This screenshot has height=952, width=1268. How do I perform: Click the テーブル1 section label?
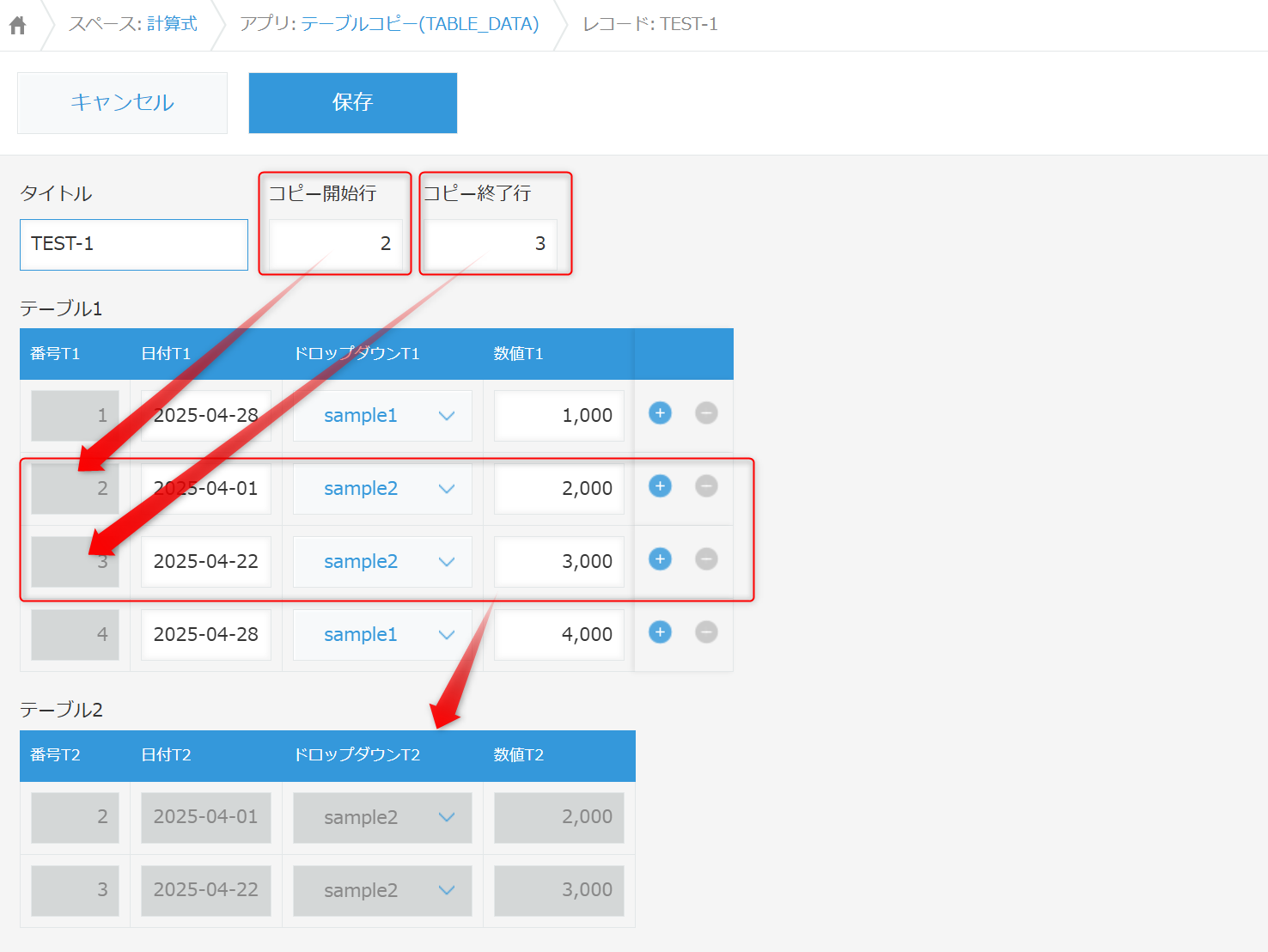point(61,309)
